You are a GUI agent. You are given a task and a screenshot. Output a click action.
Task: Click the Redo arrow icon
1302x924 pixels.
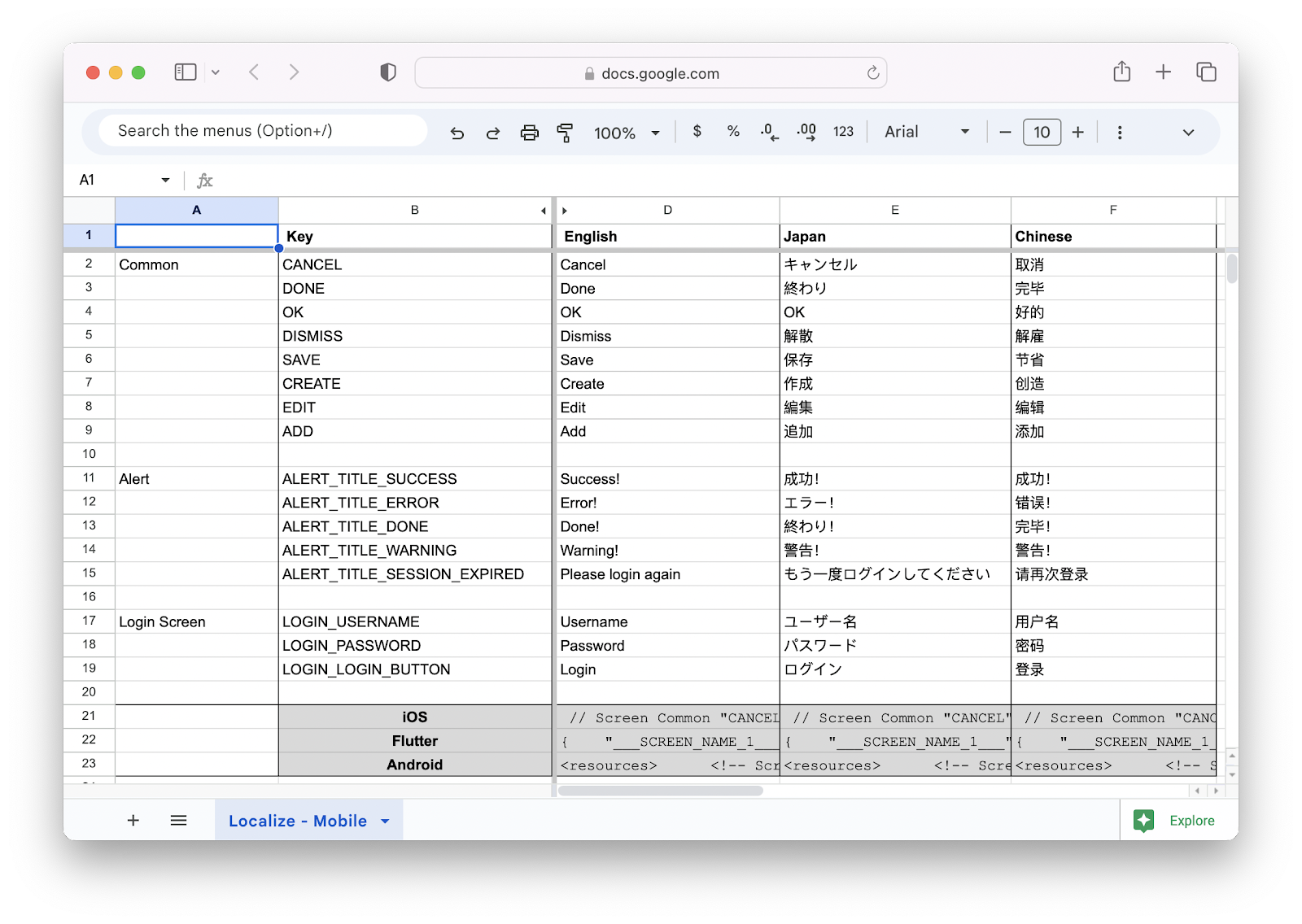493,133
